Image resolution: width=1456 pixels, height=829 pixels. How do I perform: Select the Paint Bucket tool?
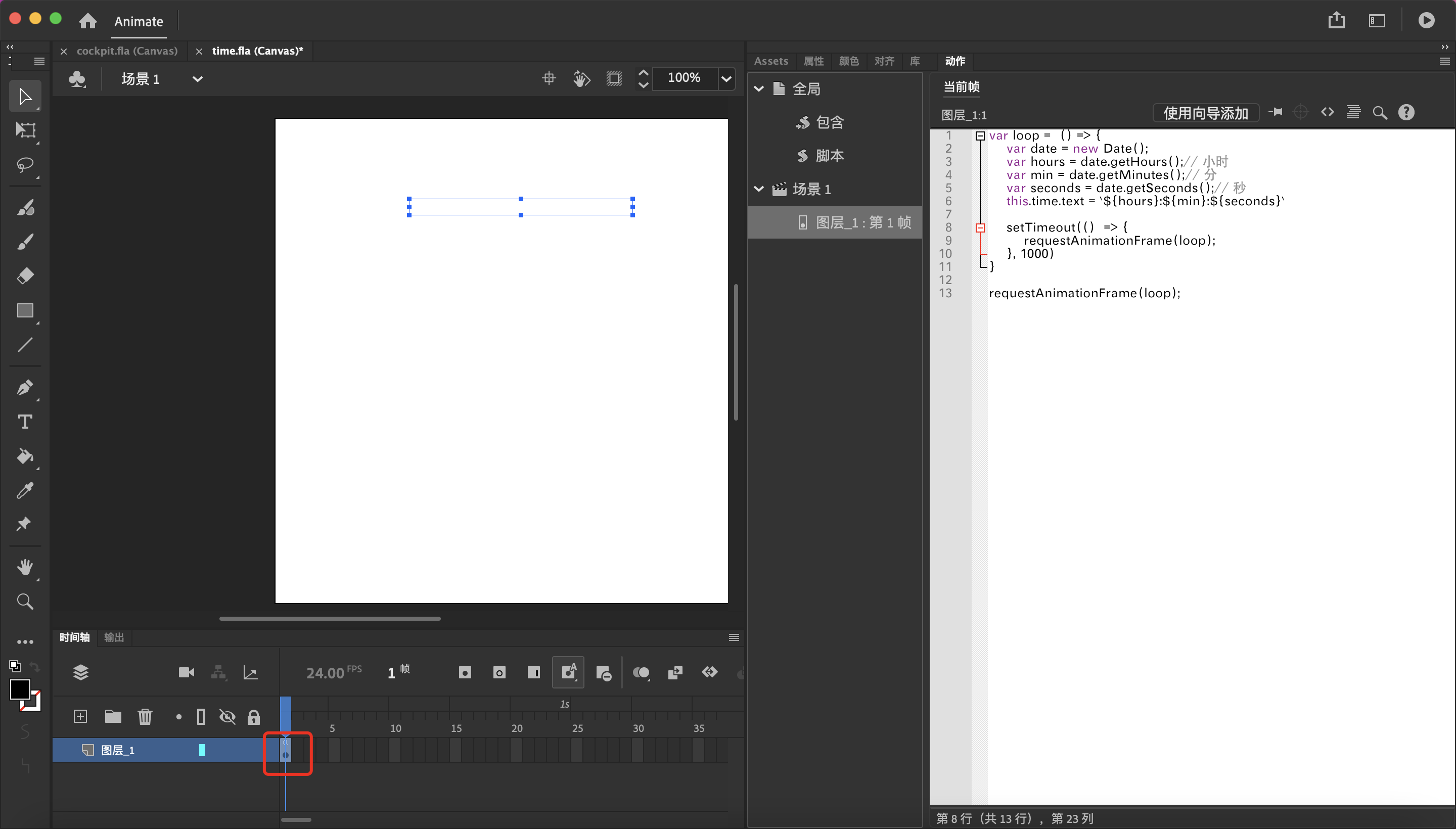(x=25, y=456)
